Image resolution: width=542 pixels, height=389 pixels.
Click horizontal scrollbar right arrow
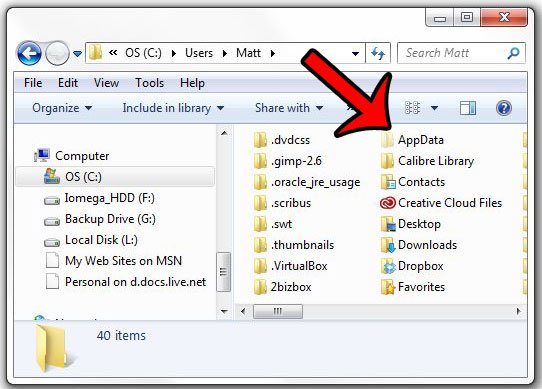[518, 311]
